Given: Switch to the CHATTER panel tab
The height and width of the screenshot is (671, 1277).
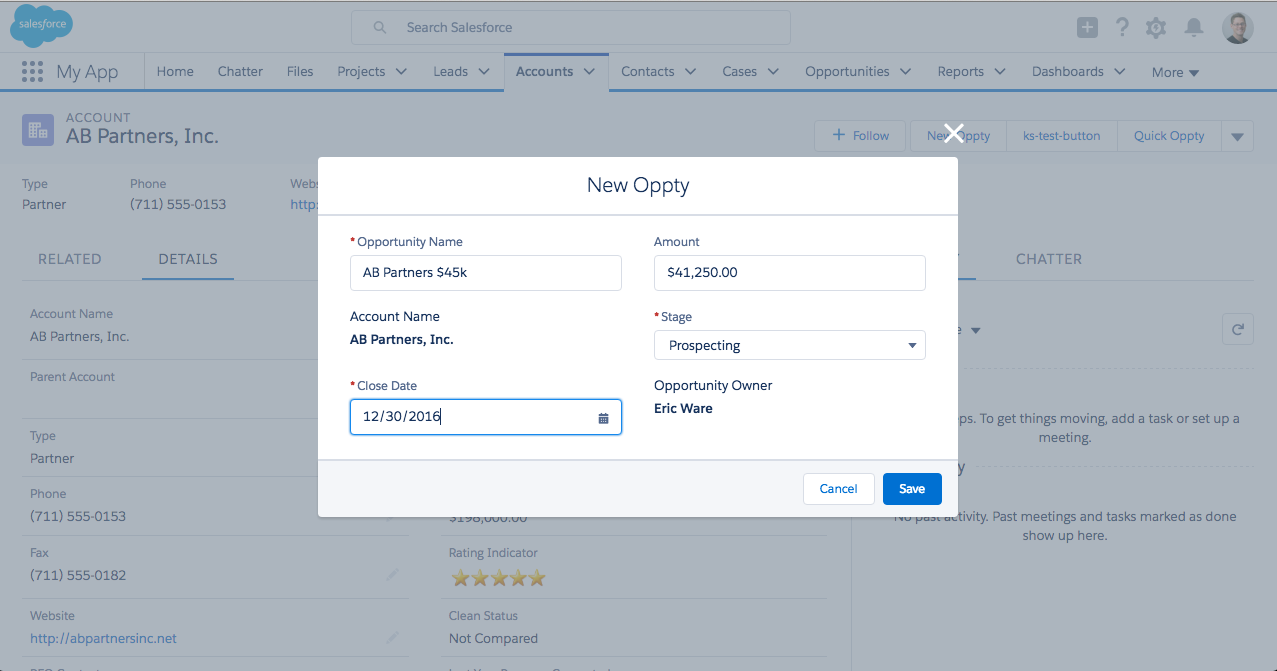Looking at the screenshot, I should pos(1049,259).
